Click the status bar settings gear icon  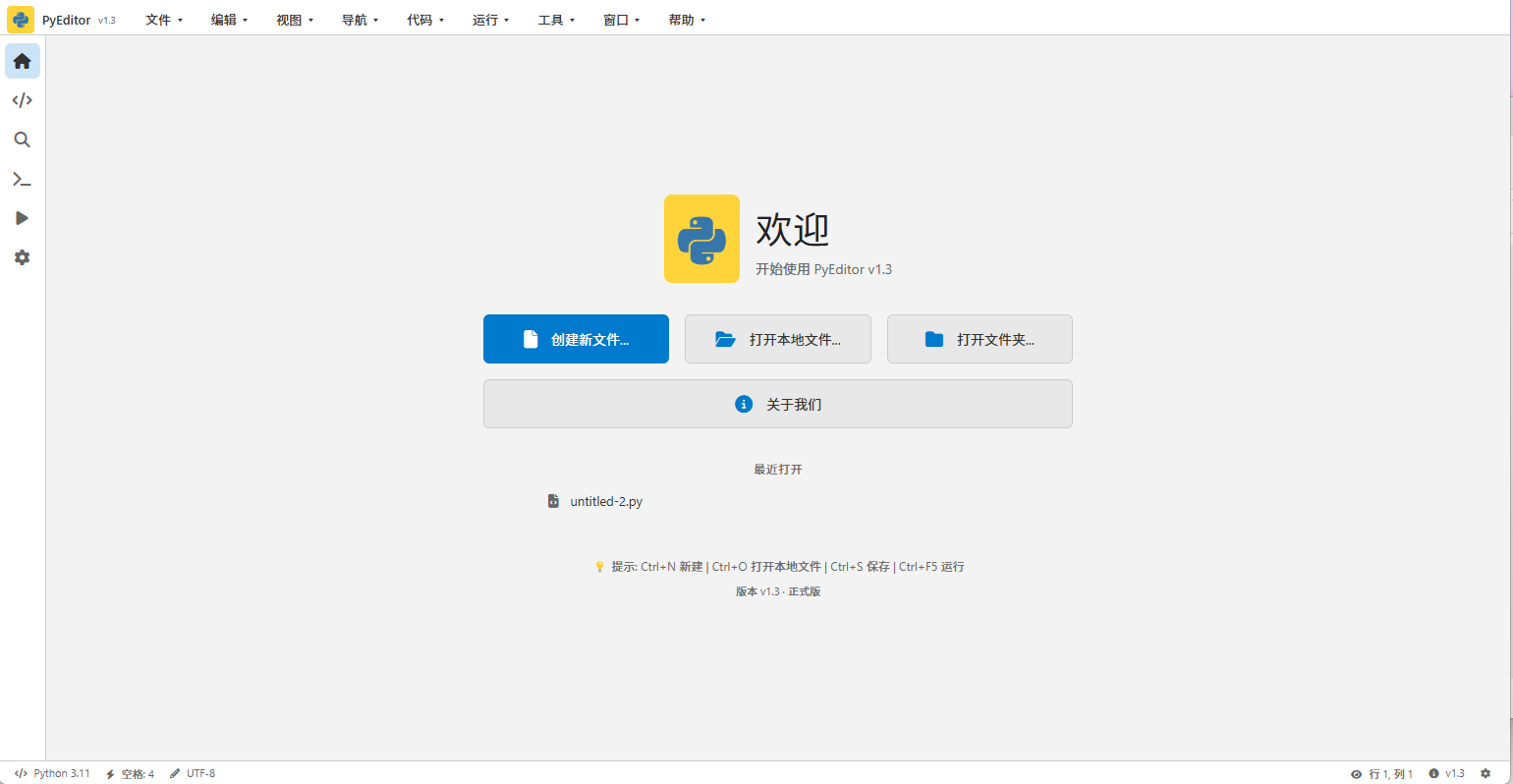(x=1485, y=773)
